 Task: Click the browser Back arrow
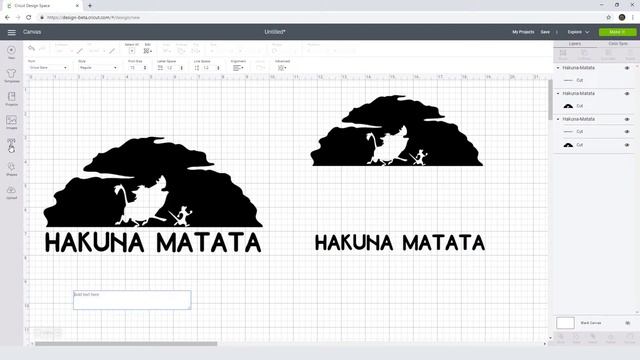click(x=7, y=18)
